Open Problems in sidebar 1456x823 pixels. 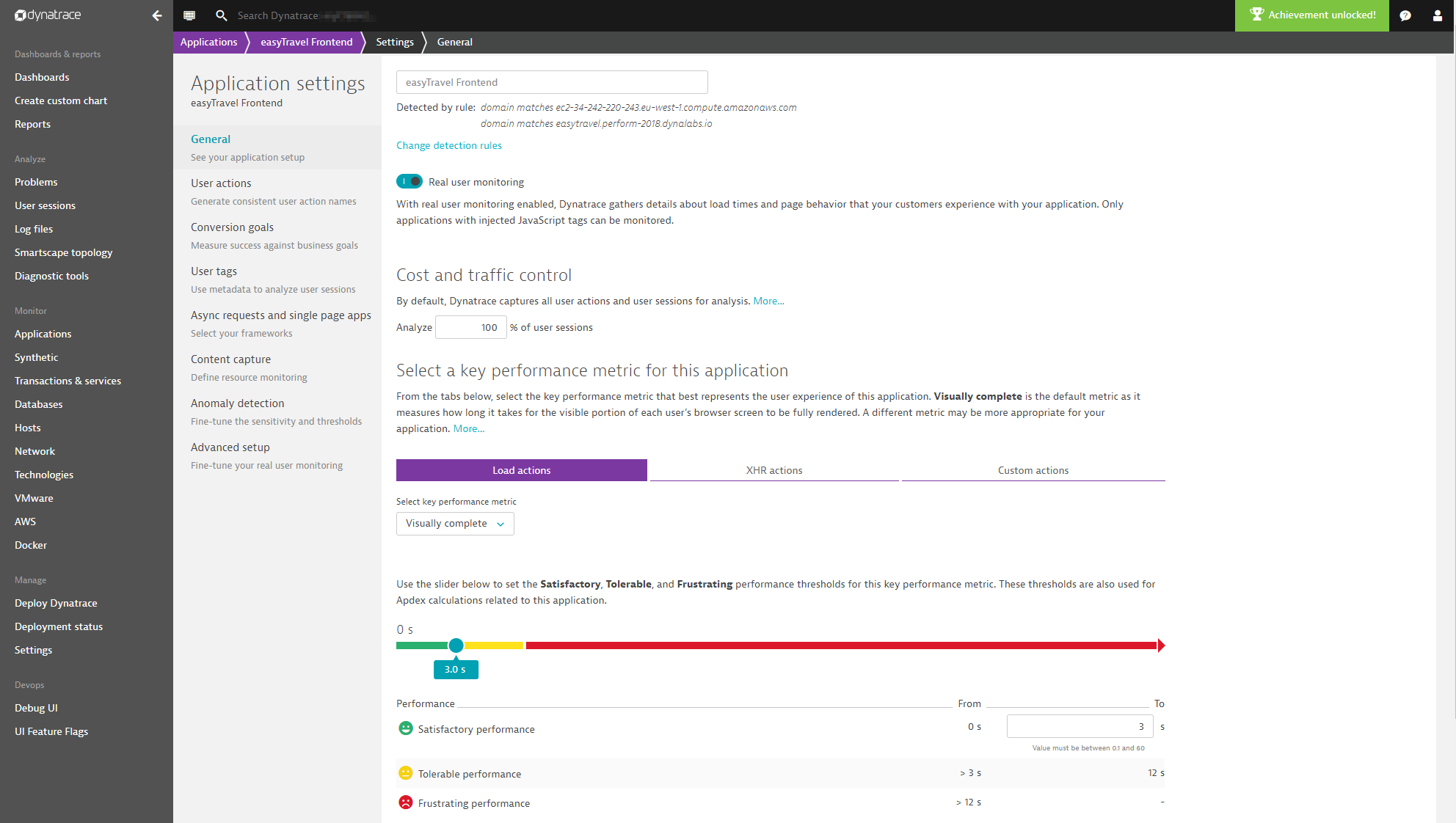click(36, 182)
